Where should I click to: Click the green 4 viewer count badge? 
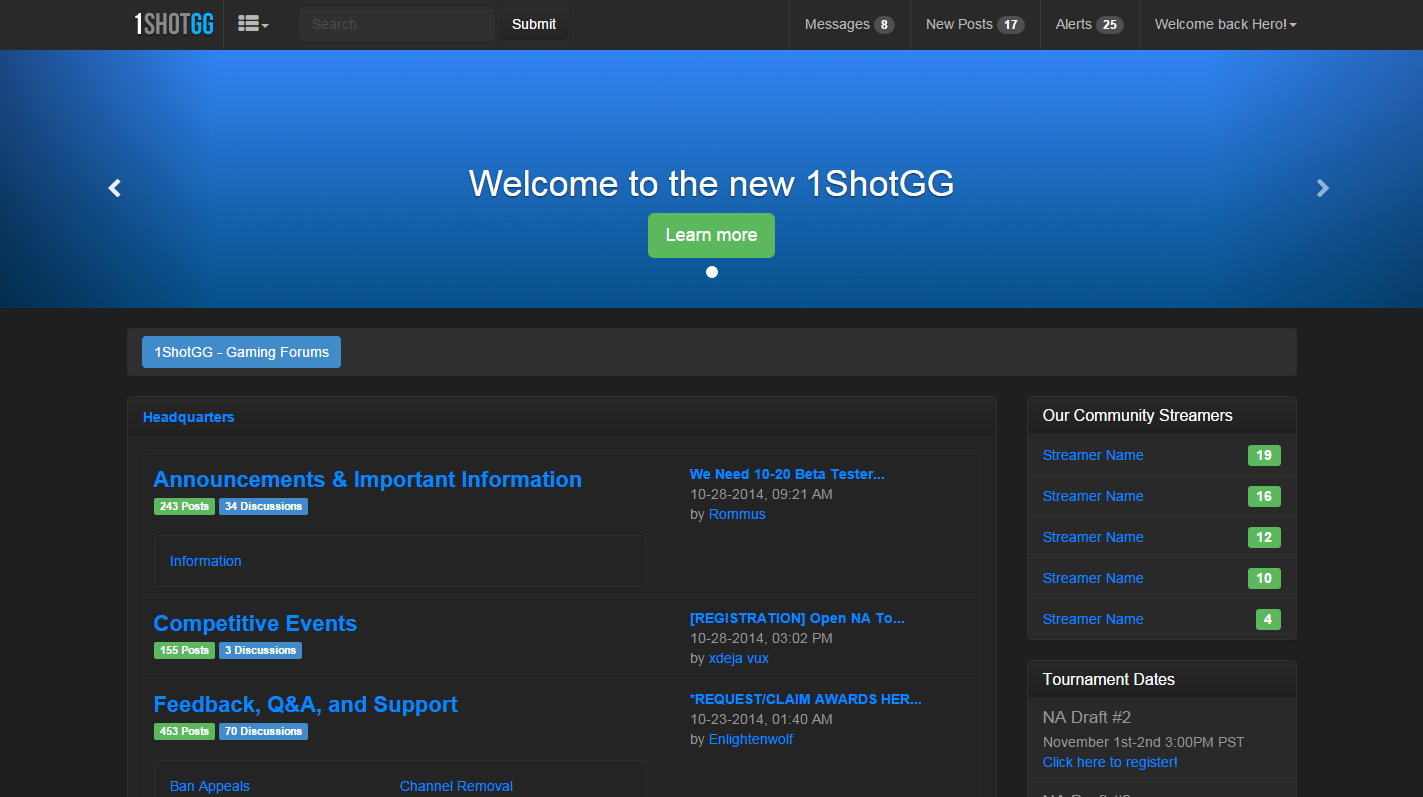1268,619
